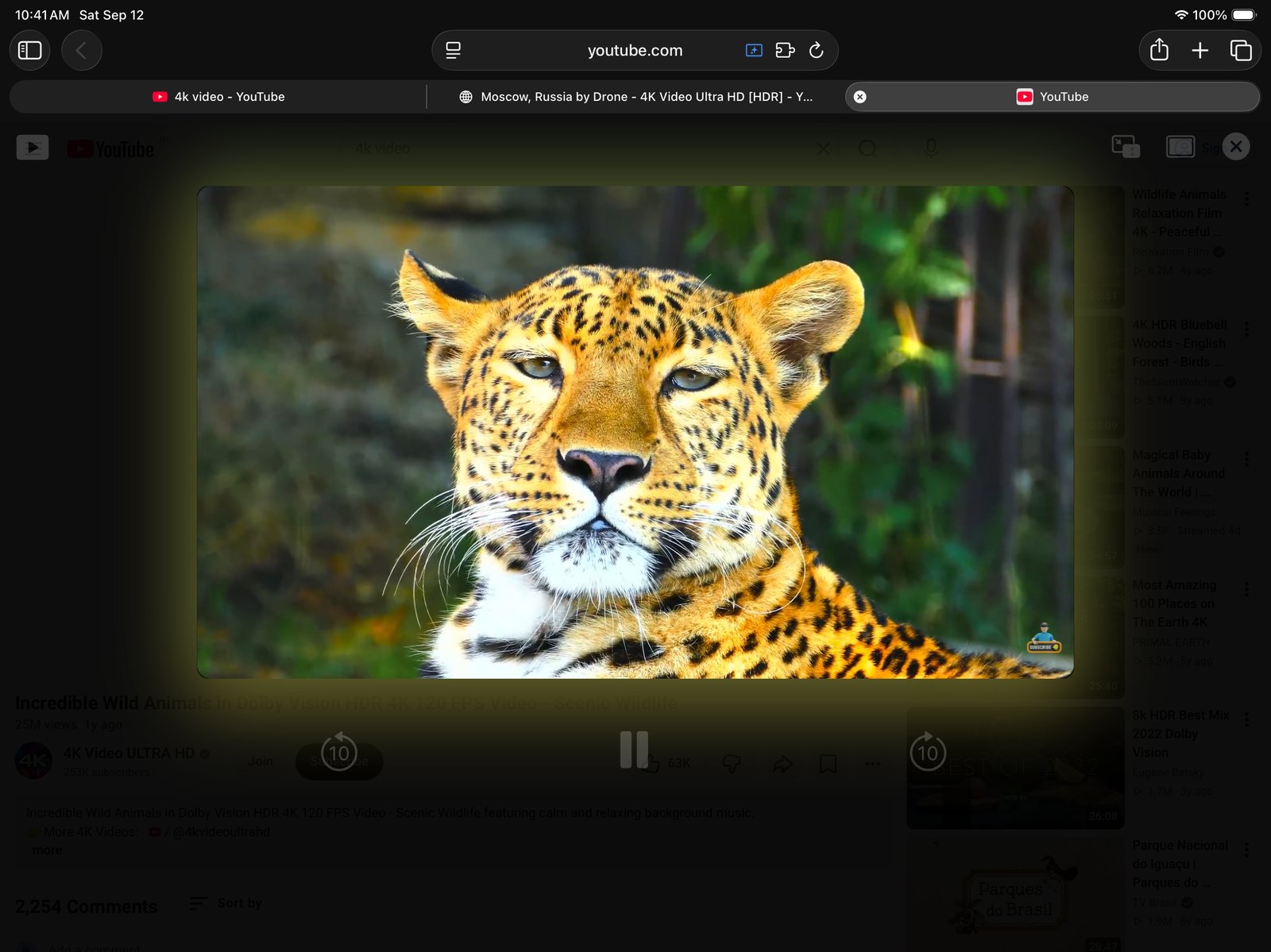Click the YouTube profile icon next to Sign in
This screenshot has height=952, width=1271.
point(1180,147)
